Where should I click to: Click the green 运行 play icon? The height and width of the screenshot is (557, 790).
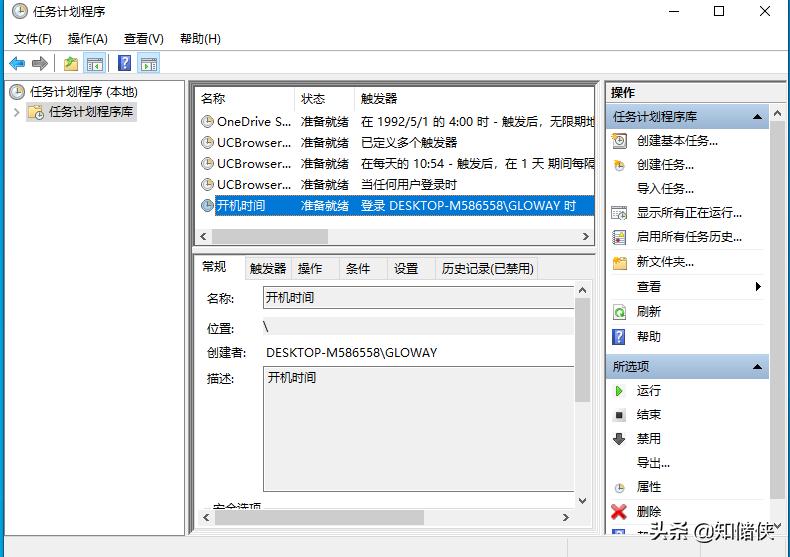pos(619,391)
